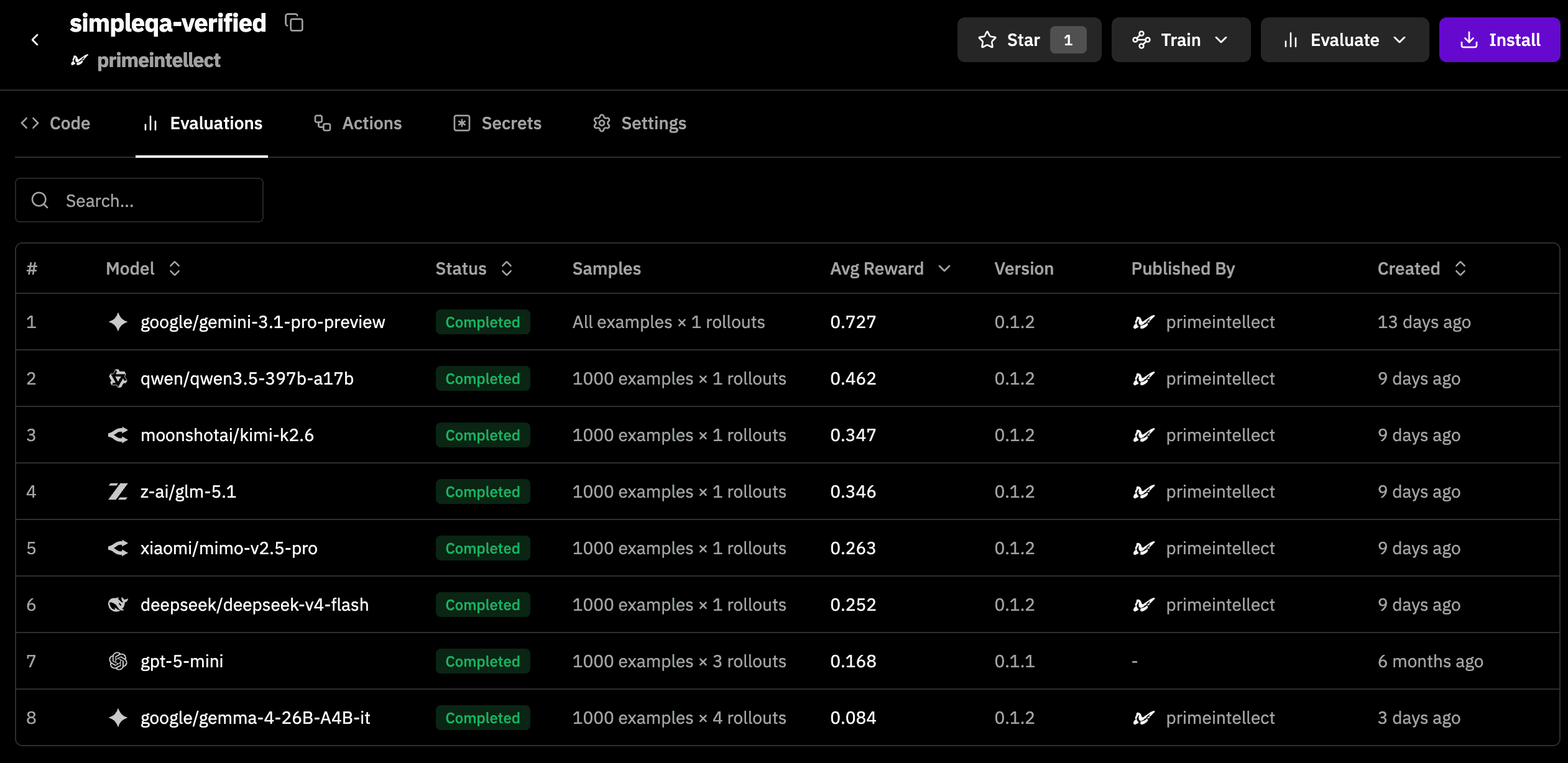This screenshot has width=1568, height=763.
Task: Click the download icon in the Install button
Action: pos(1469,40)
